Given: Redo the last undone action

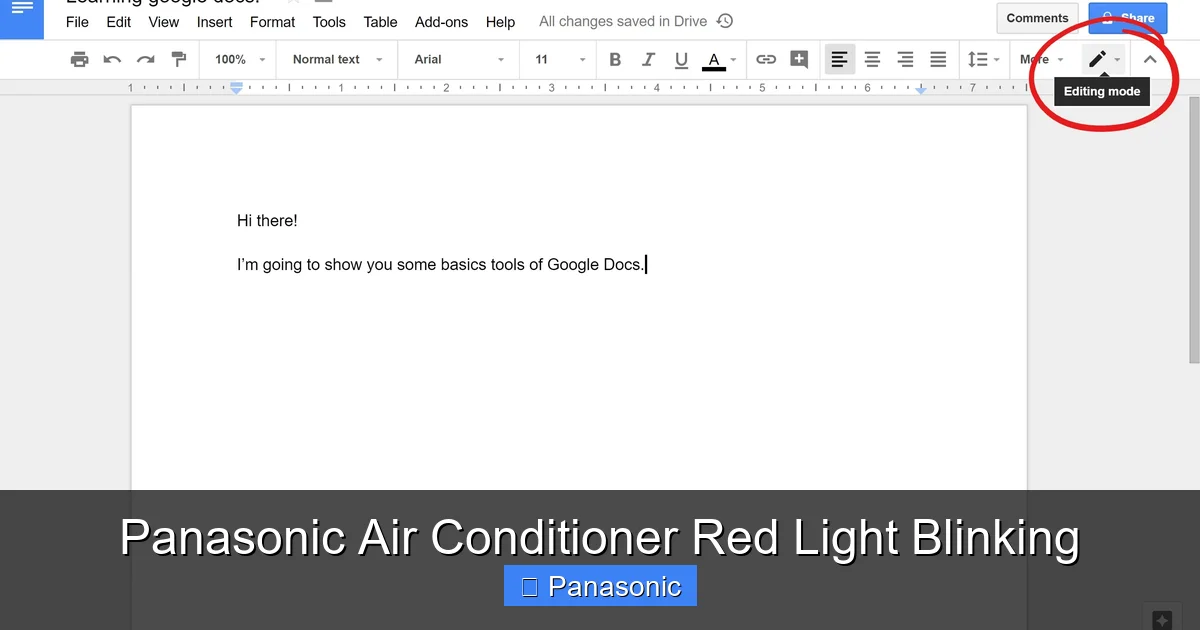Looking at the screenshot, I should coord(146,60).
